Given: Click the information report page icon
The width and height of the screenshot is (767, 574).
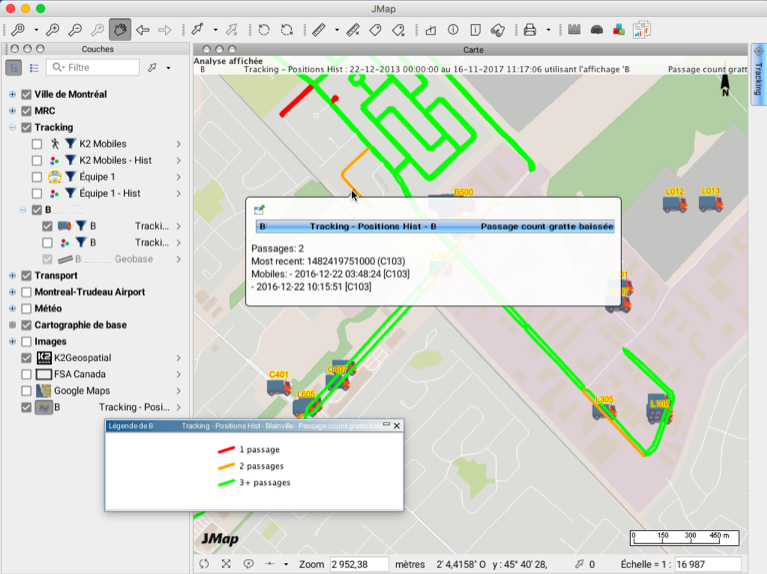Looking at the screenshot, I should [x=475, y=30].
